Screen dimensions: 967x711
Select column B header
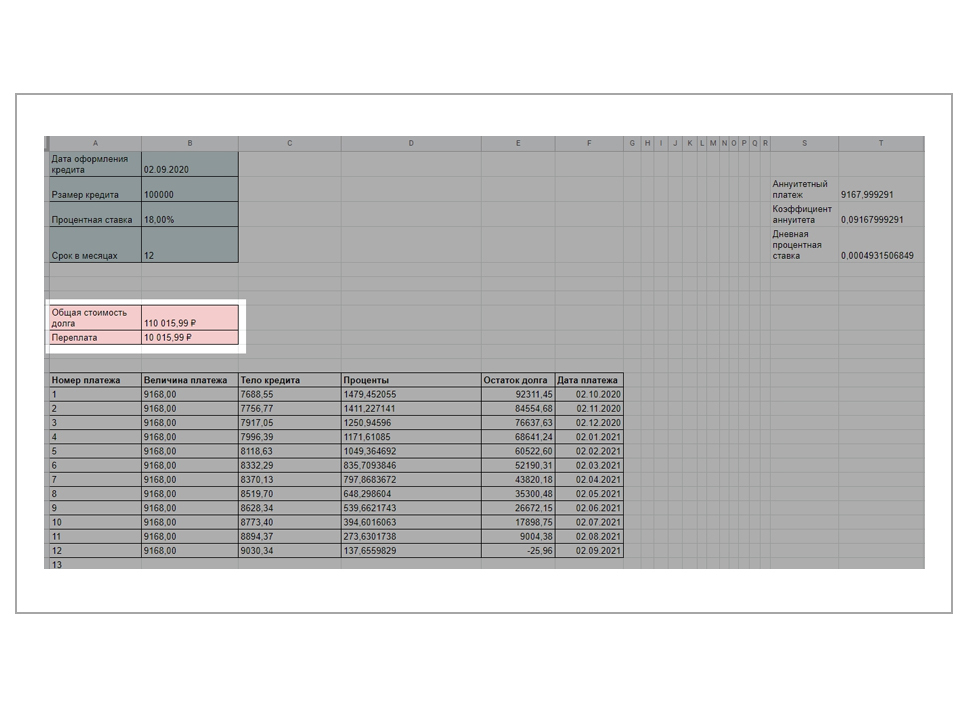(x=190, y=143)
